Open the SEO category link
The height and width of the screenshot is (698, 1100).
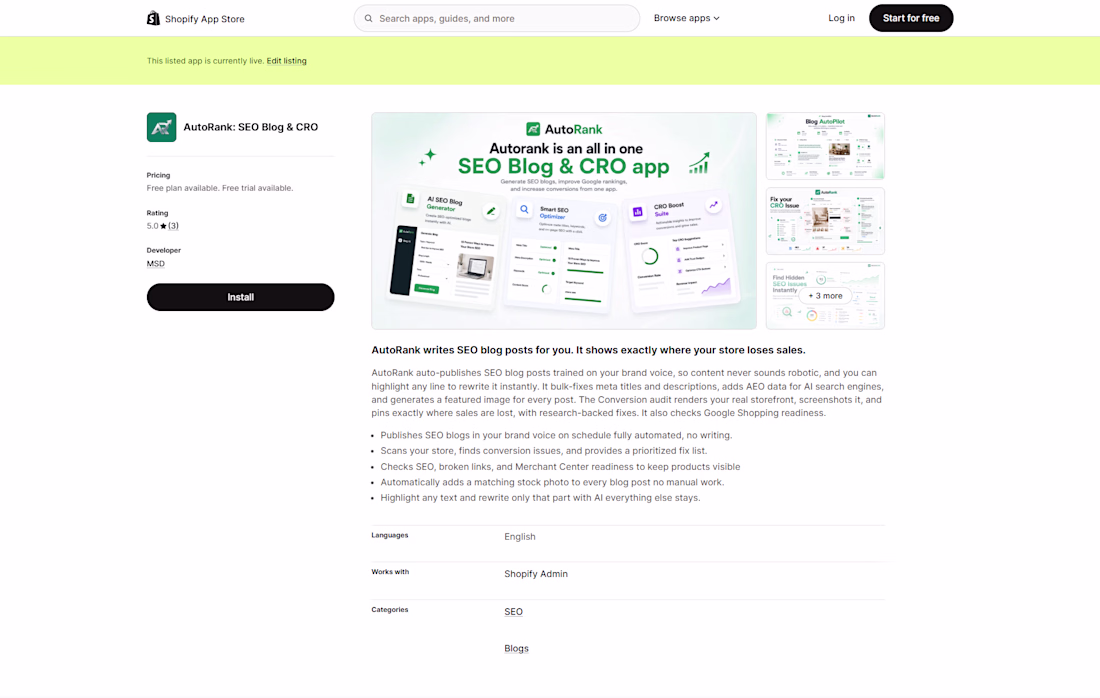point(514,612)
